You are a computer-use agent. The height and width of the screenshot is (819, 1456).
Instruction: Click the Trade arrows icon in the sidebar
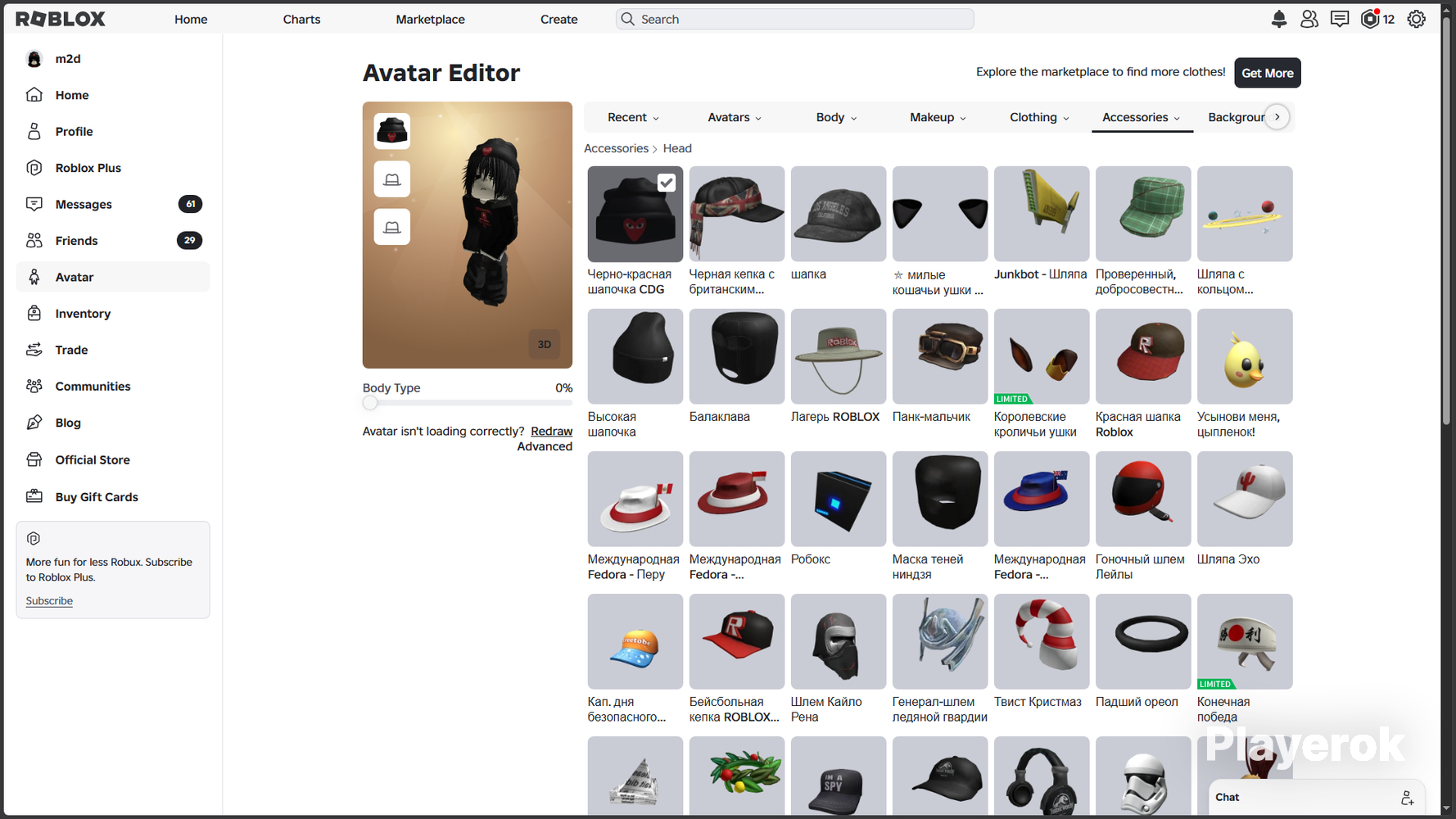[x=34, y=350]
